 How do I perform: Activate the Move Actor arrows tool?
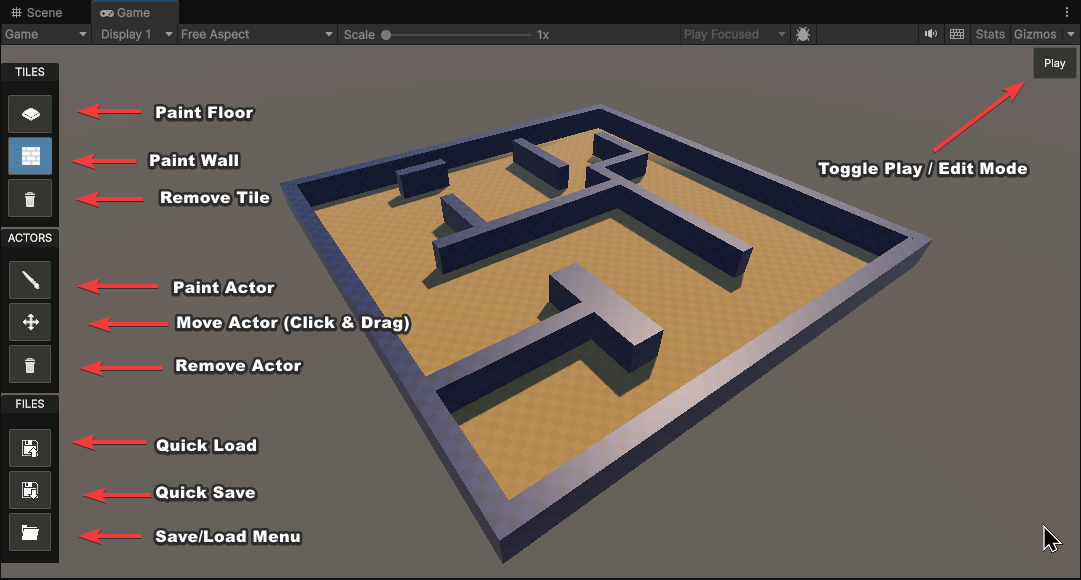pyautogui.click(x=30, y=322)
